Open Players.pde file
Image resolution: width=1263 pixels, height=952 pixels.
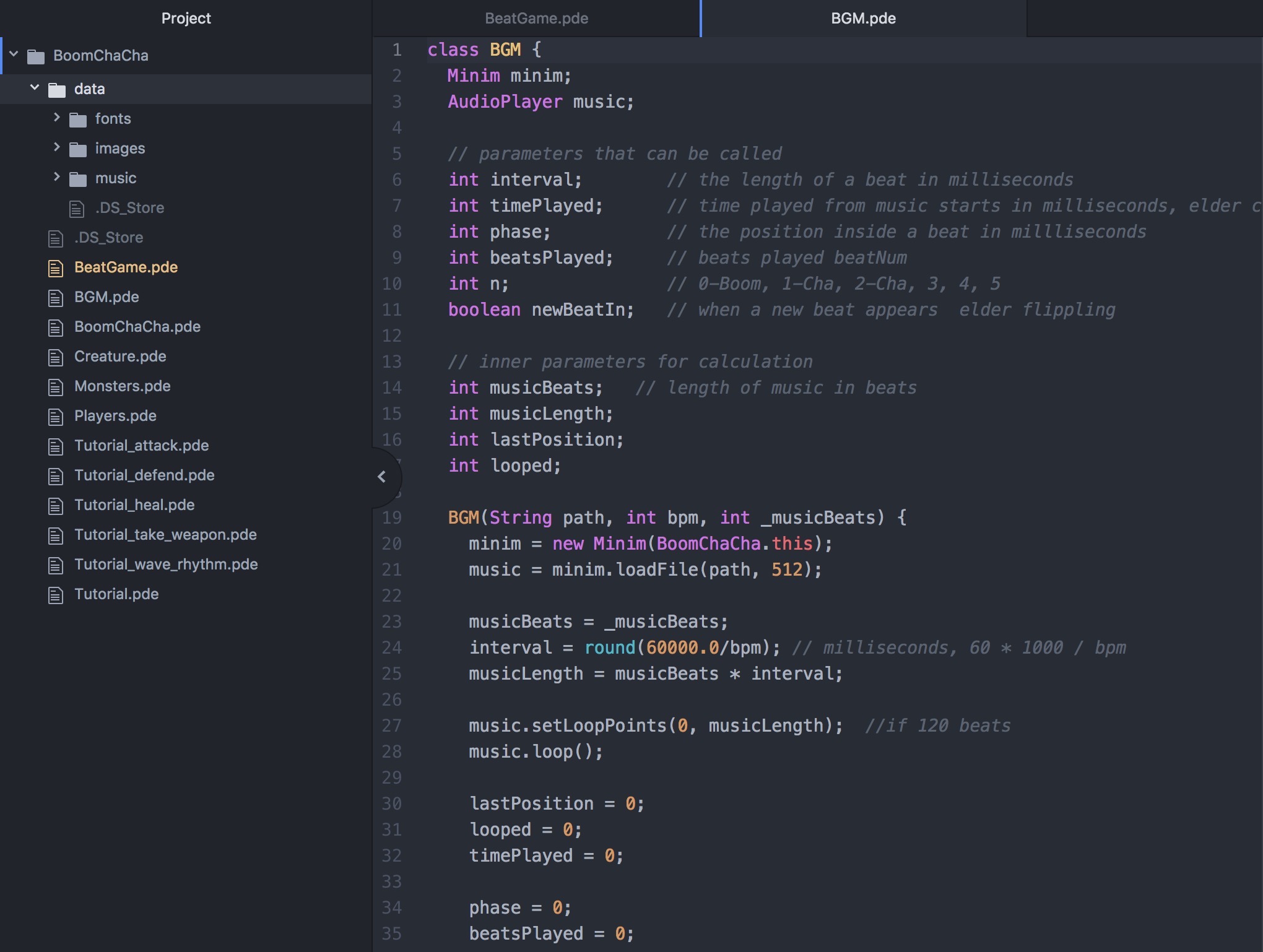coord(115,415)
